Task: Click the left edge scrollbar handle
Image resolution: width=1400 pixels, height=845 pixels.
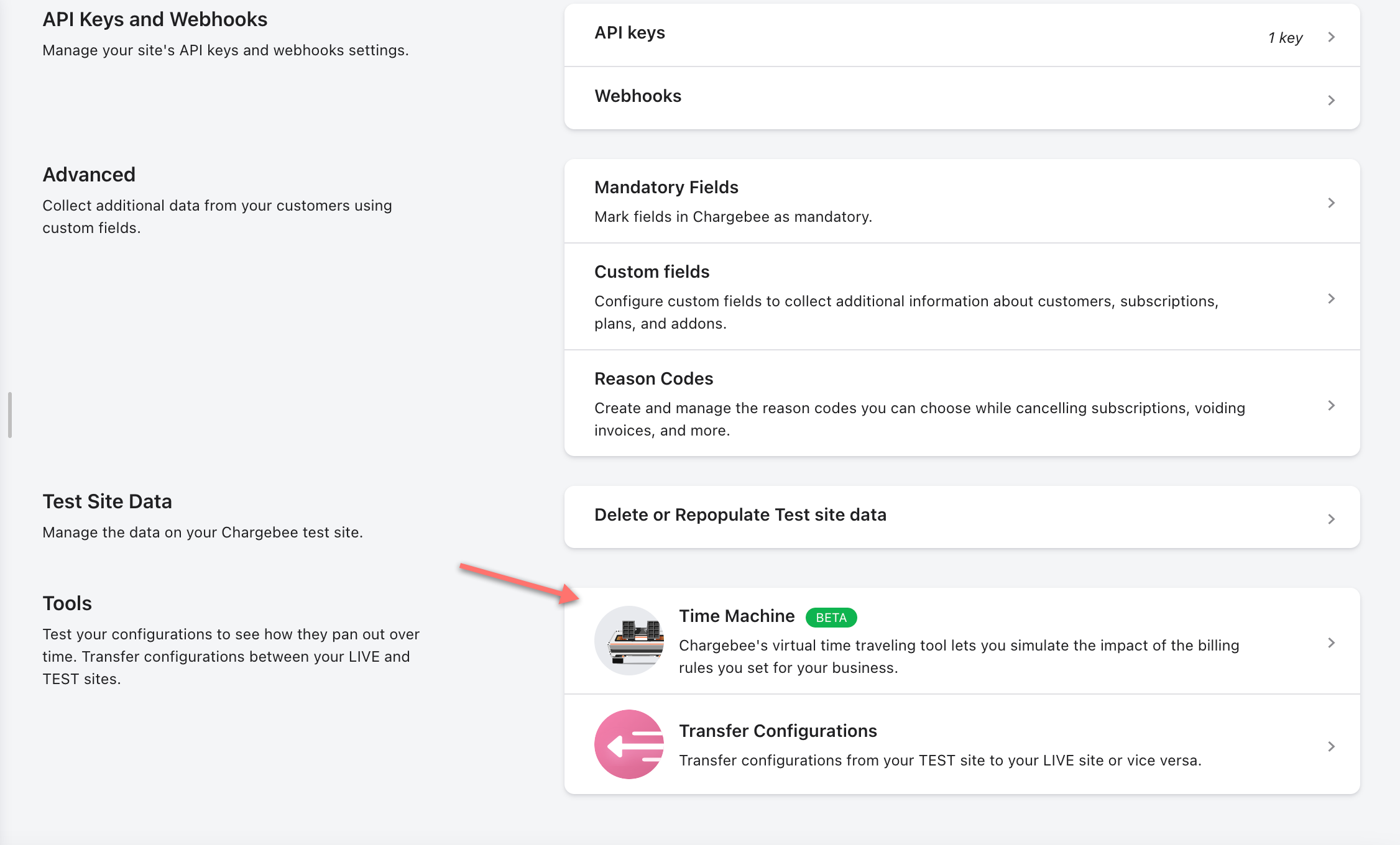Action: (x=10, y=414)
